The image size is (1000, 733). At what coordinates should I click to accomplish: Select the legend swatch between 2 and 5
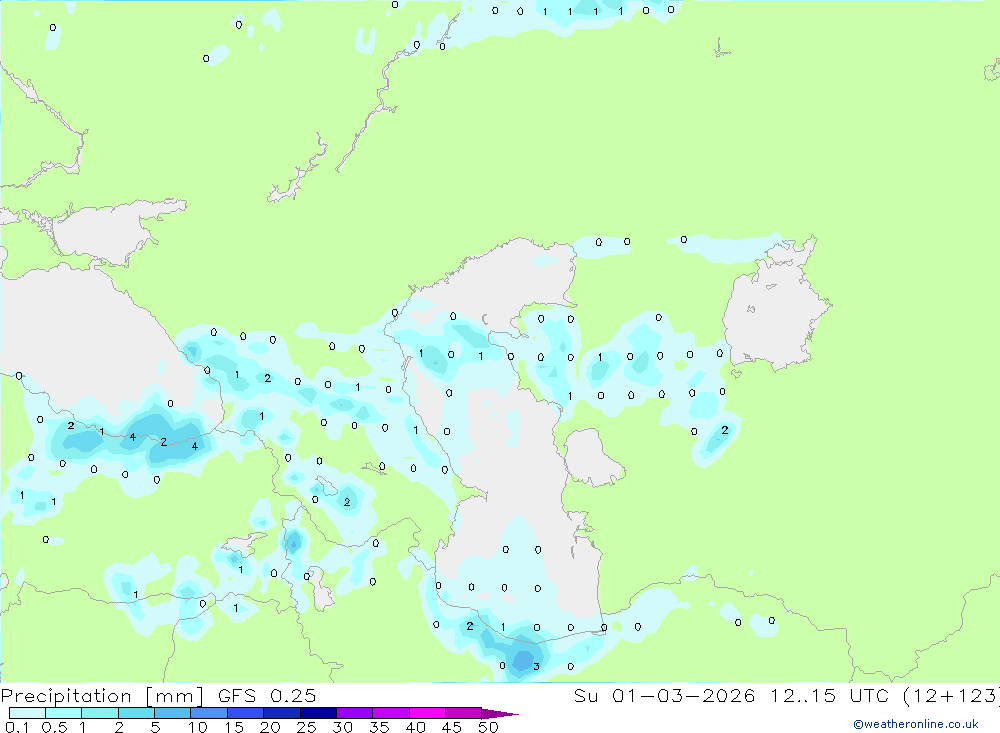coord(136,713)
